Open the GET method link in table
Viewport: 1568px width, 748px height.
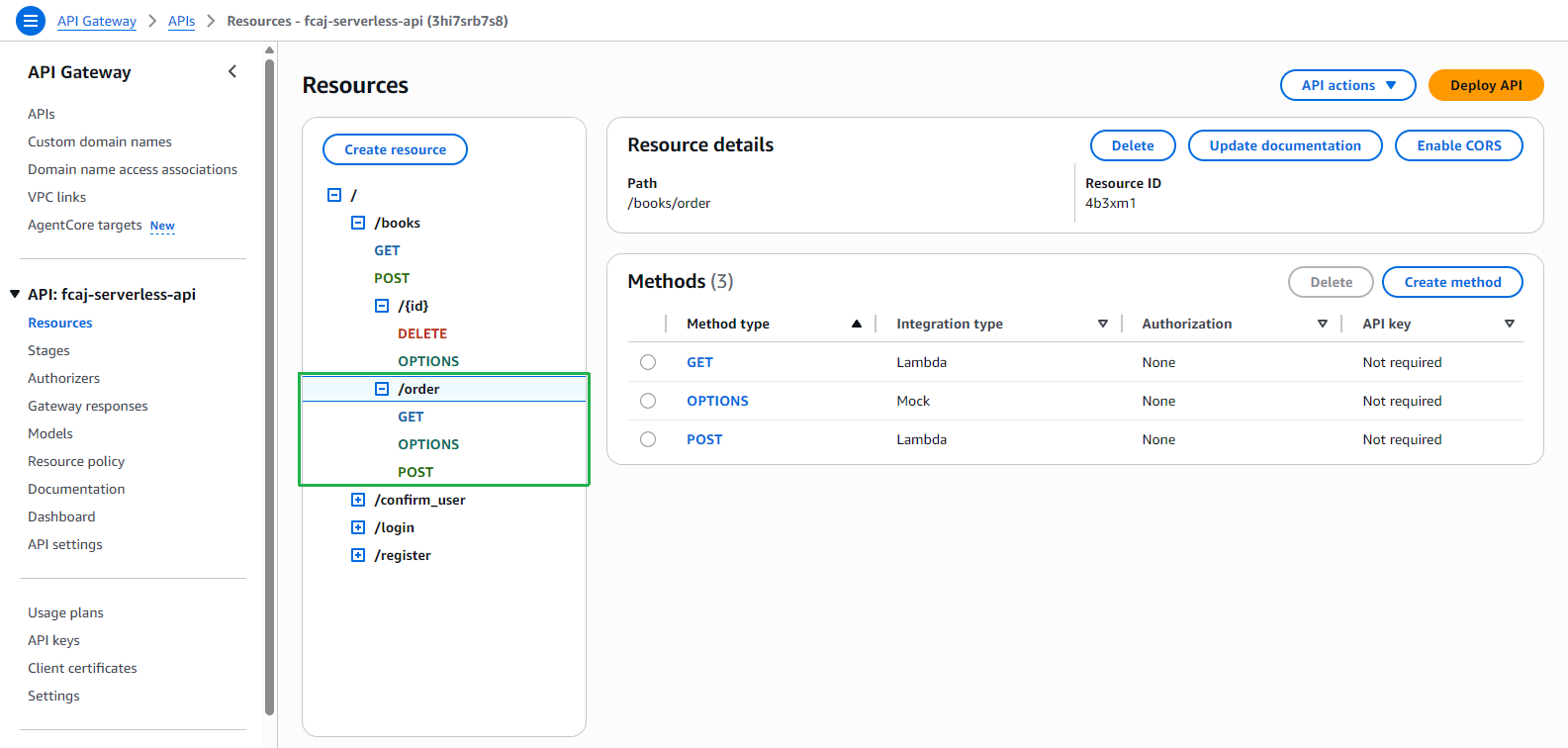pyautogui.click(x=699, y=362)
